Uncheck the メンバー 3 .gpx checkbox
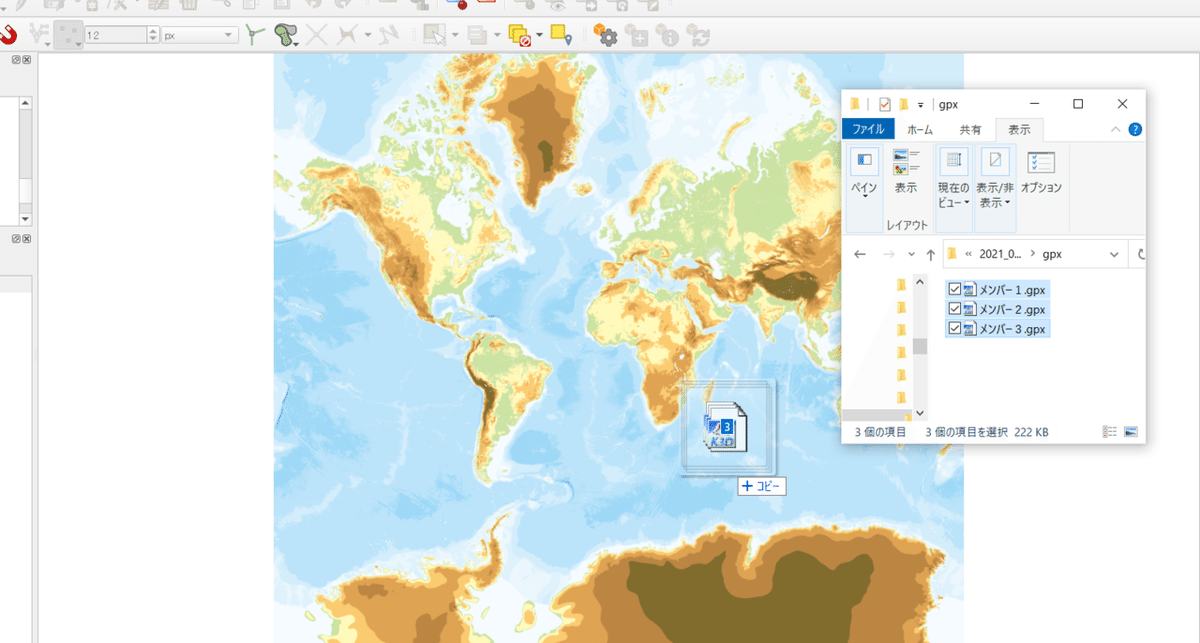The width and height of the screenshot is (1200, 643). coord(955,329)
